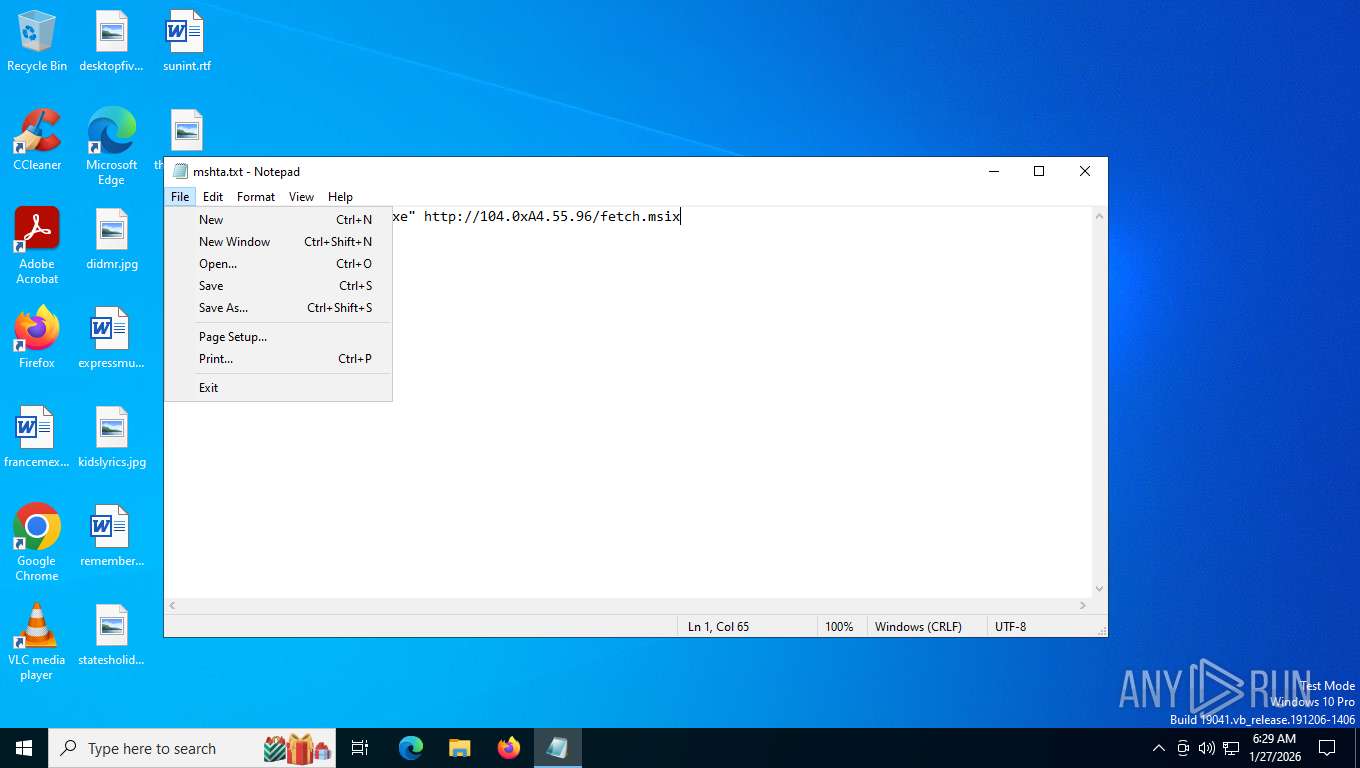Close the mshta.txt Notepad window

pyautogui.click(x=1085, y=171)
